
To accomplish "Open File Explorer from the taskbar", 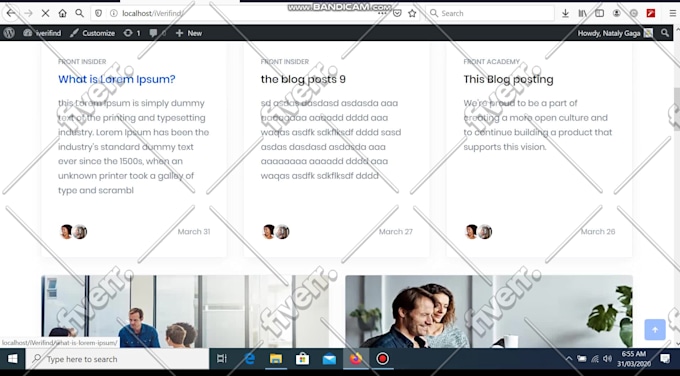I will [x=276, y=359].
